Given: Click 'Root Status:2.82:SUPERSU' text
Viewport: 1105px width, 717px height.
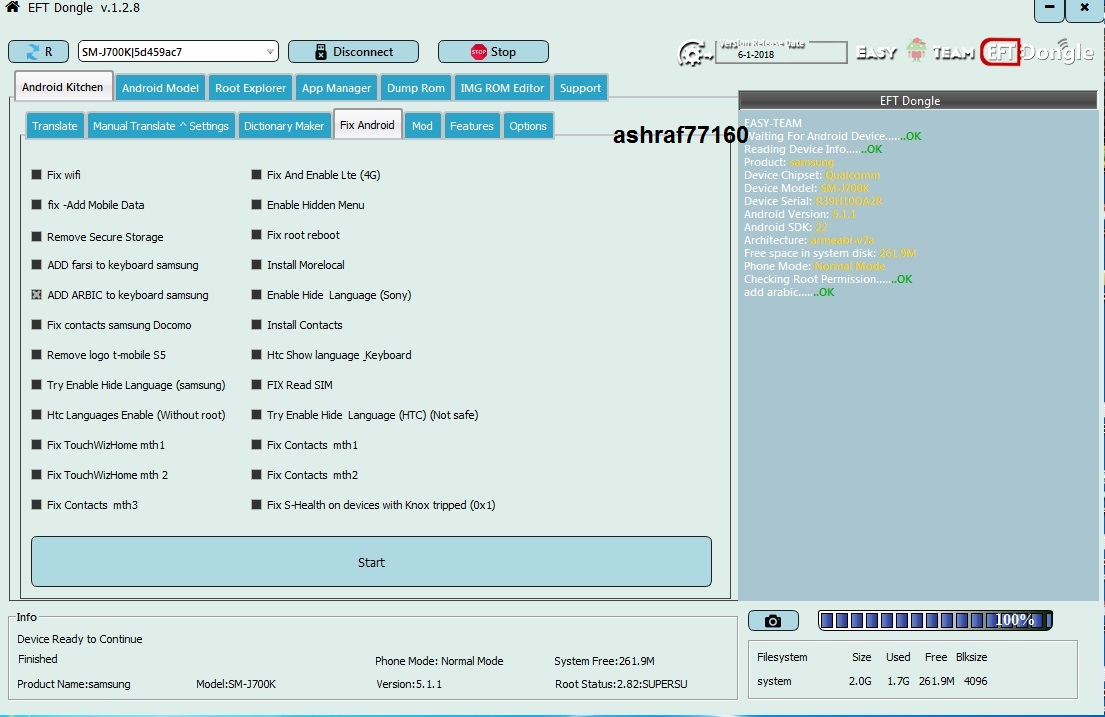Looking at the screenshot, I should pos(621,684).
